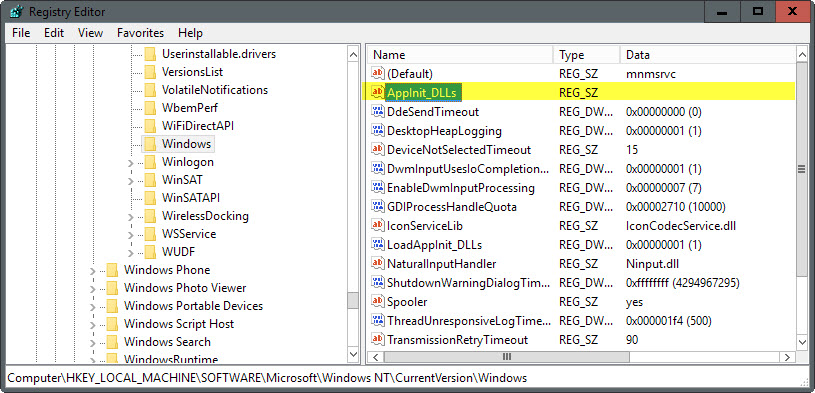Click the values pane vertical scrollbar thumb
Viewport: 815px width, 393px height.
[x=803, y=169]
